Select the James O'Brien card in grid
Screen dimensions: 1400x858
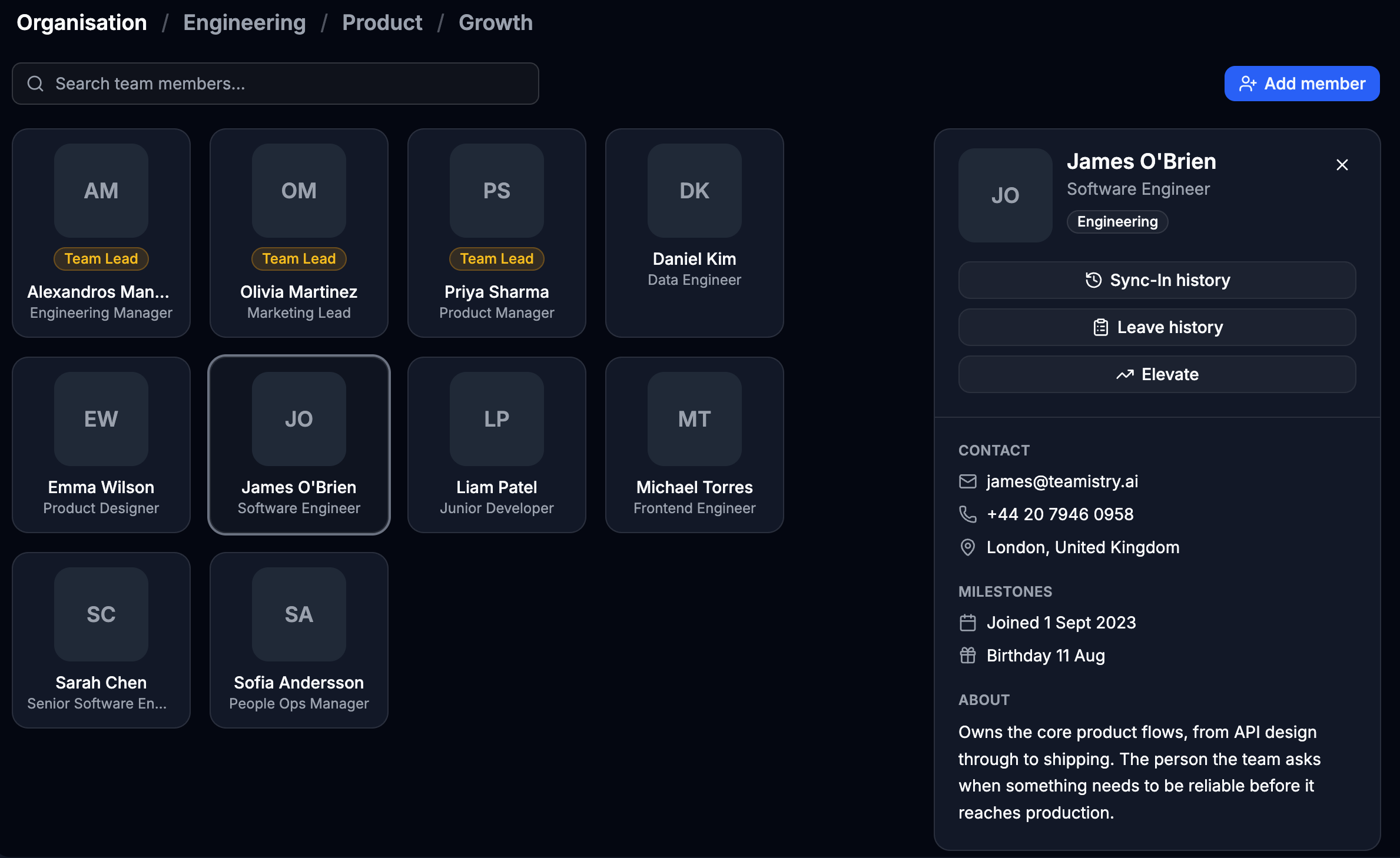[299, 445]
